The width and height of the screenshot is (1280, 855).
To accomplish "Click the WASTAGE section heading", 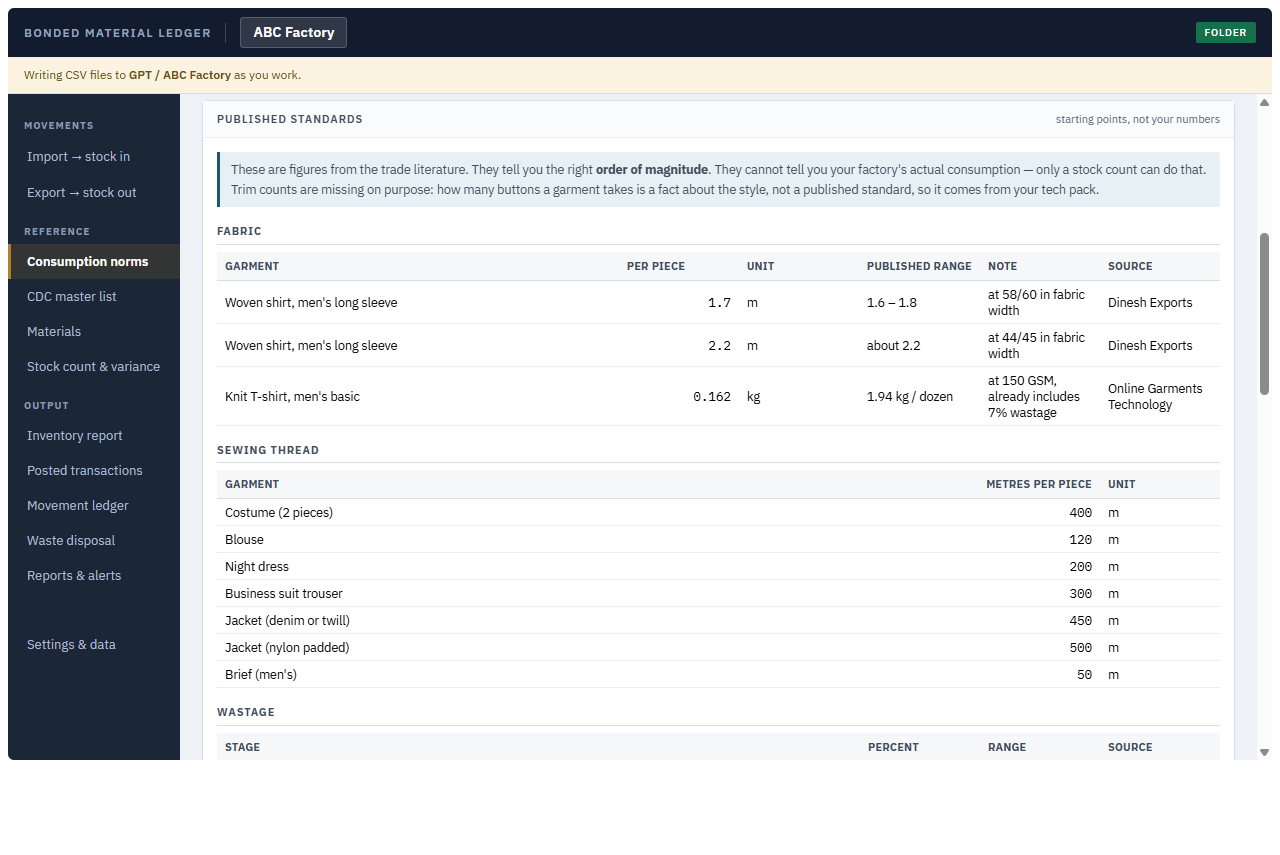I will point(246,712).
